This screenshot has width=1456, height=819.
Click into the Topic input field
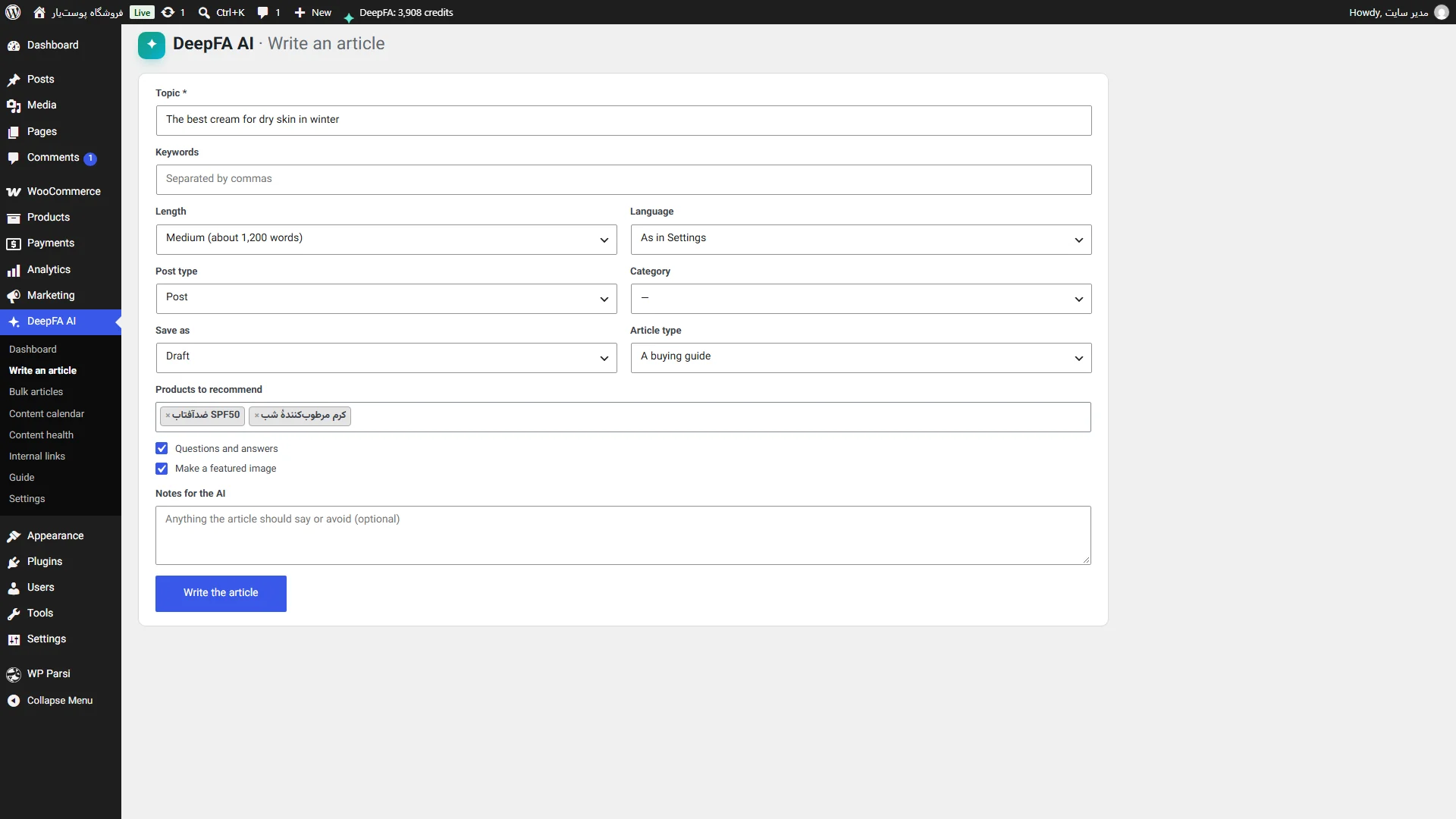point(623,120)
